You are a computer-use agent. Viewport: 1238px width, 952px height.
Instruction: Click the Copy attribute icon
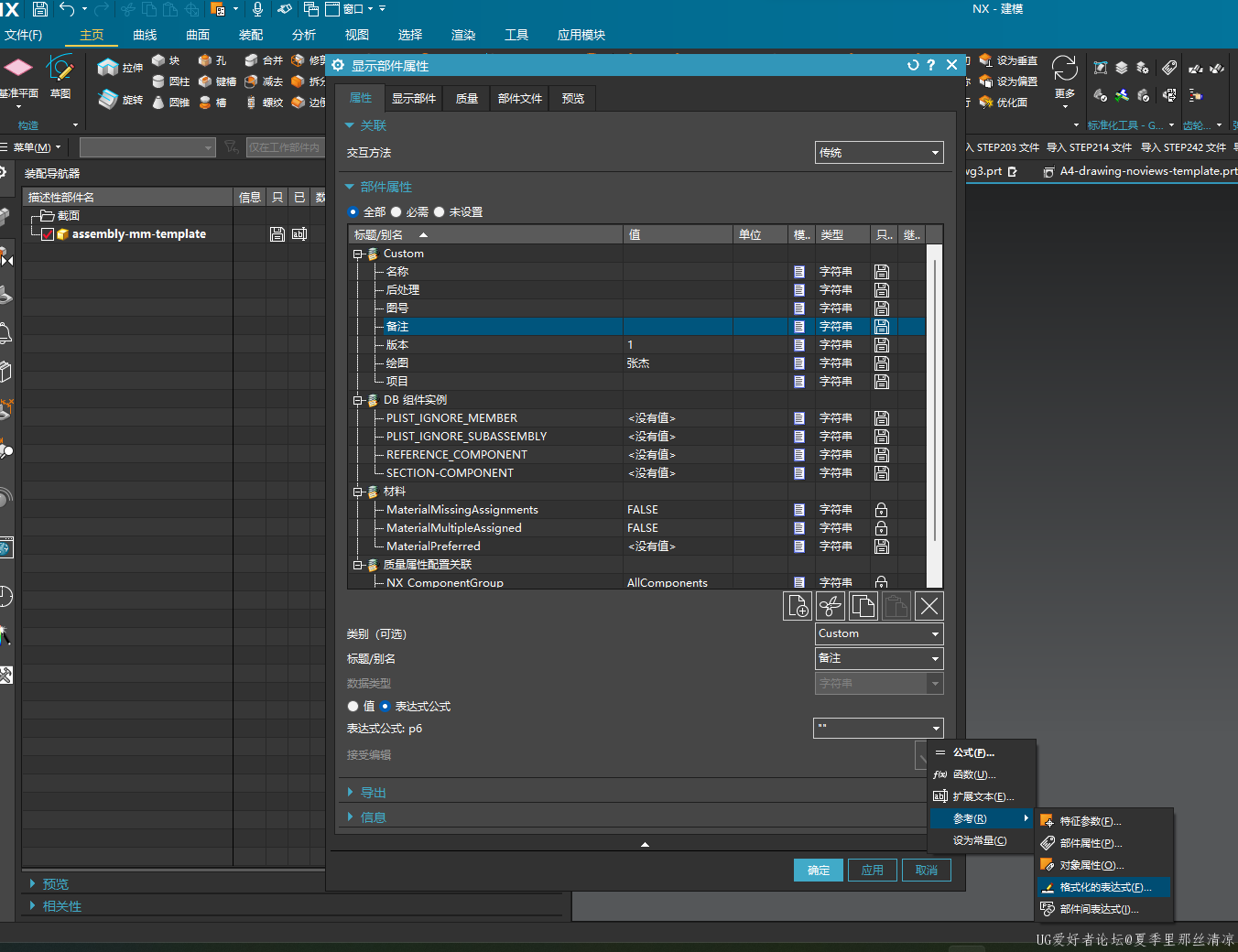[x=863, y=606]
